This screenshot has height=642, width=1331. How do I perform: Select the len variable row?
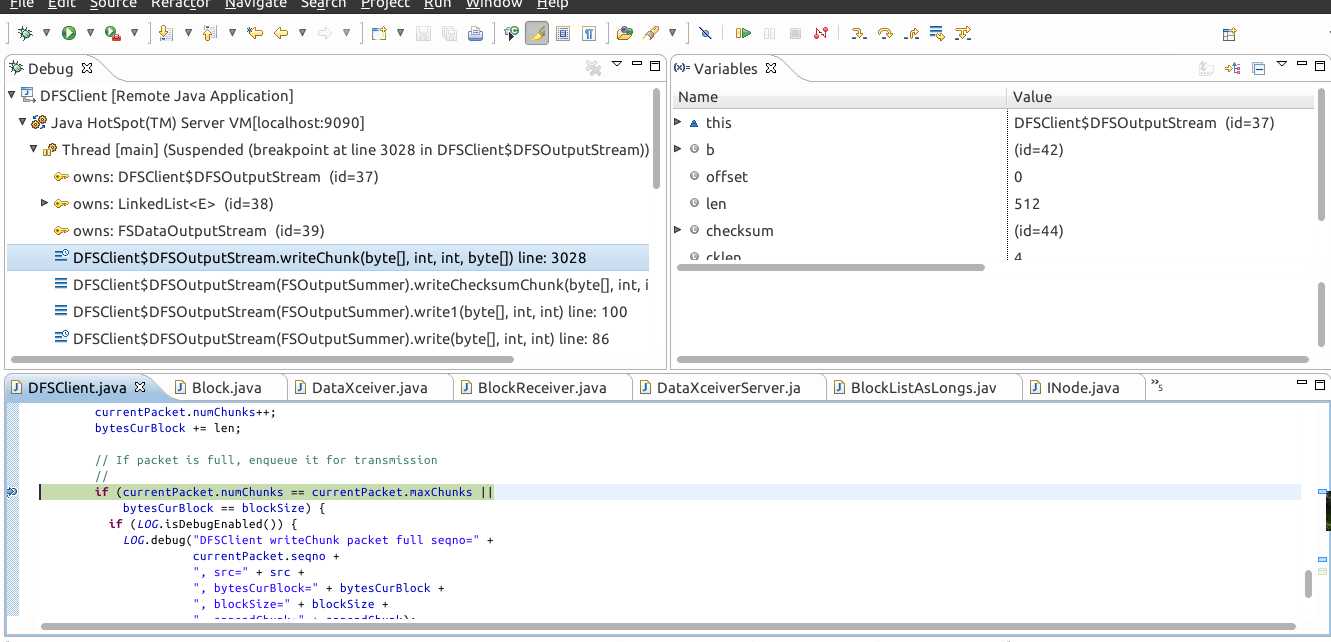(x=992, y=203)
